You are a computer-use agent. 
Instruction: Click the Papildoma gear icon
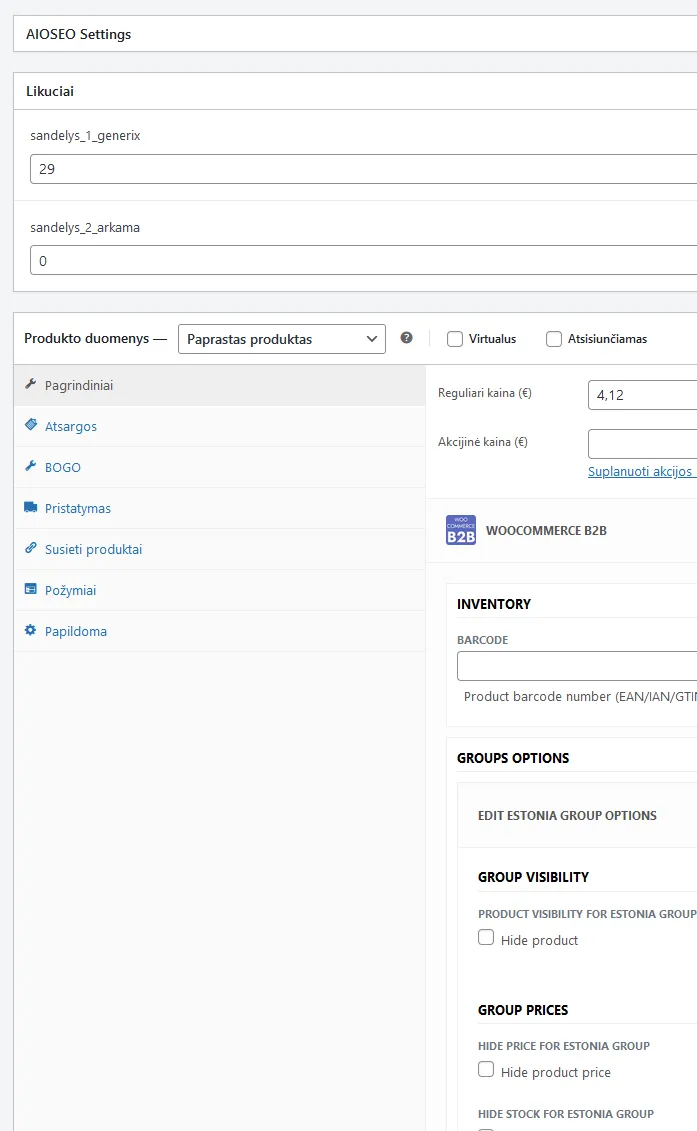[x=30, y=631]
